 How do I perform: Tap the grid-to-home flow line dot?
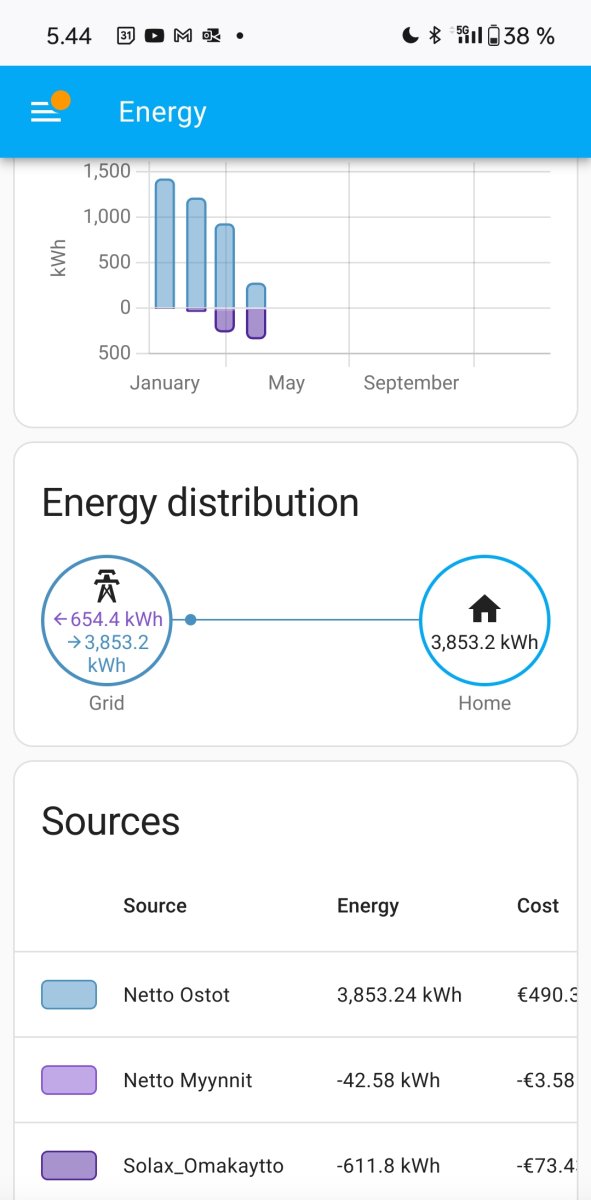click(x=191, y=620)
